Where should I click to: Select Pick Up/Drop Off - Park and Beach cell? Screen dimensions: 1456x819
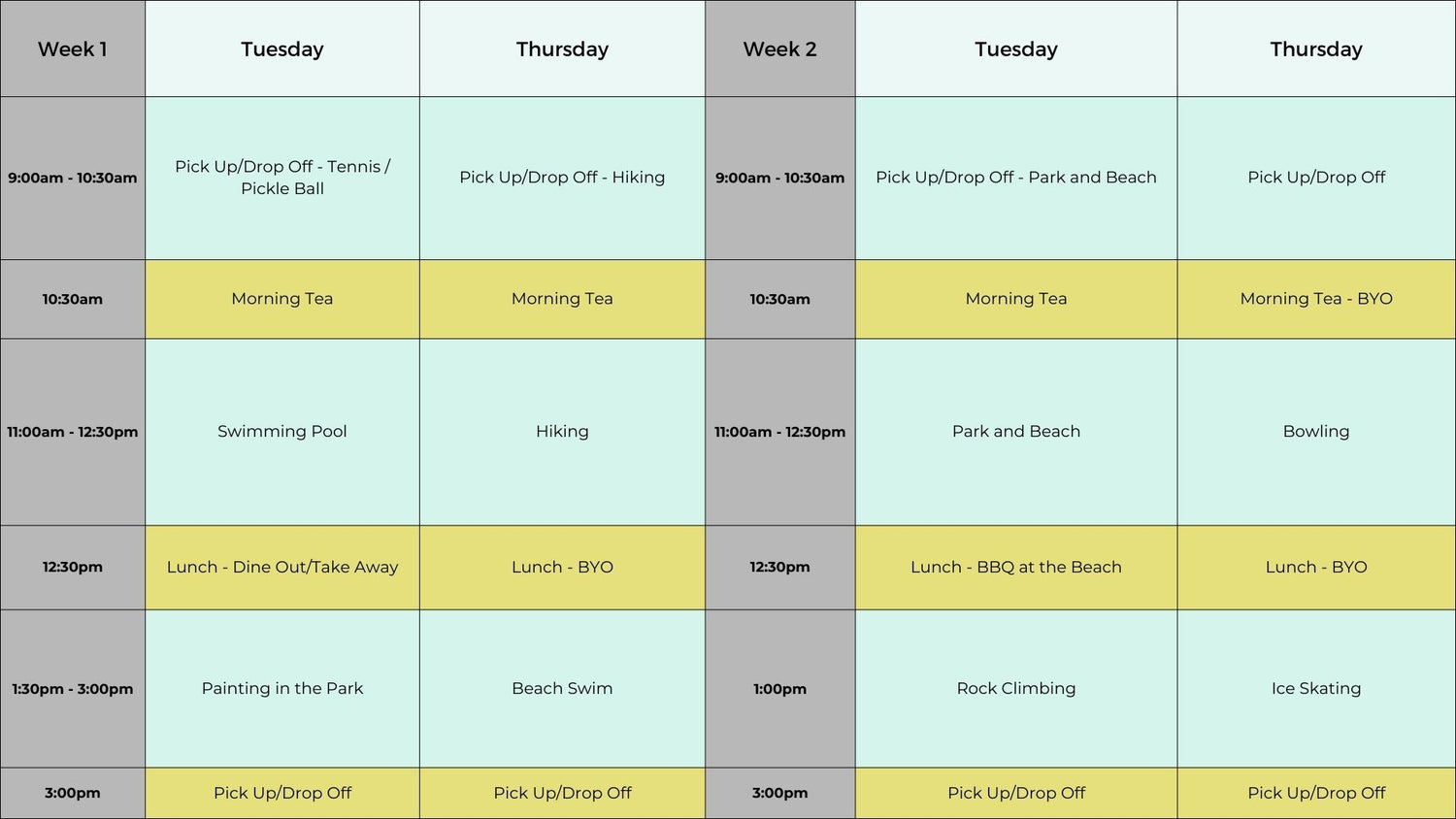1015,178
